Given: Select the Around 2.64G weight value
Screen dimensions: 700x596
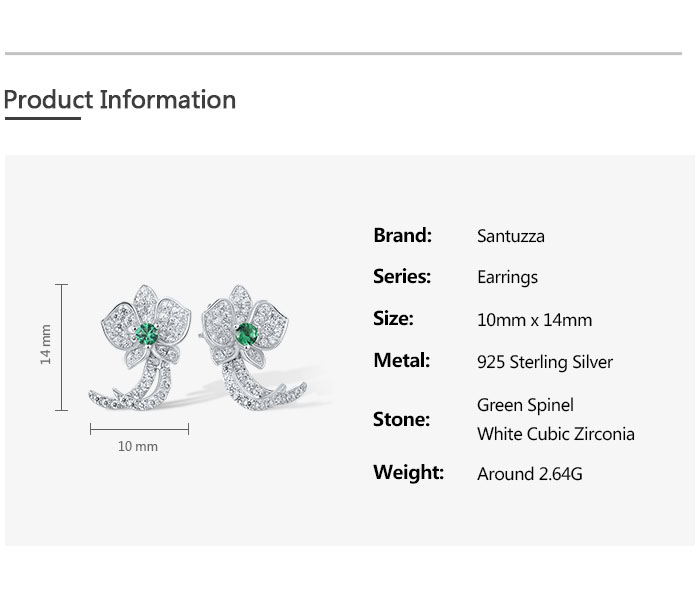Looking at the screenshot, I should click(x=529, y=474).
